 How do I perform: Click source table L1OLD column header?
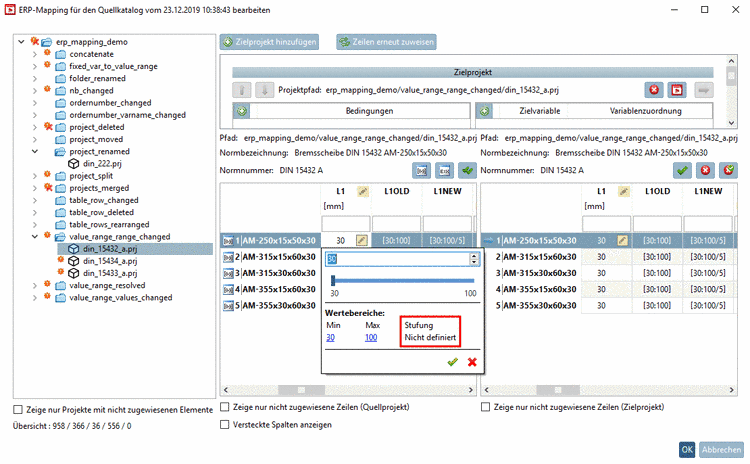(x=397, y=191)
